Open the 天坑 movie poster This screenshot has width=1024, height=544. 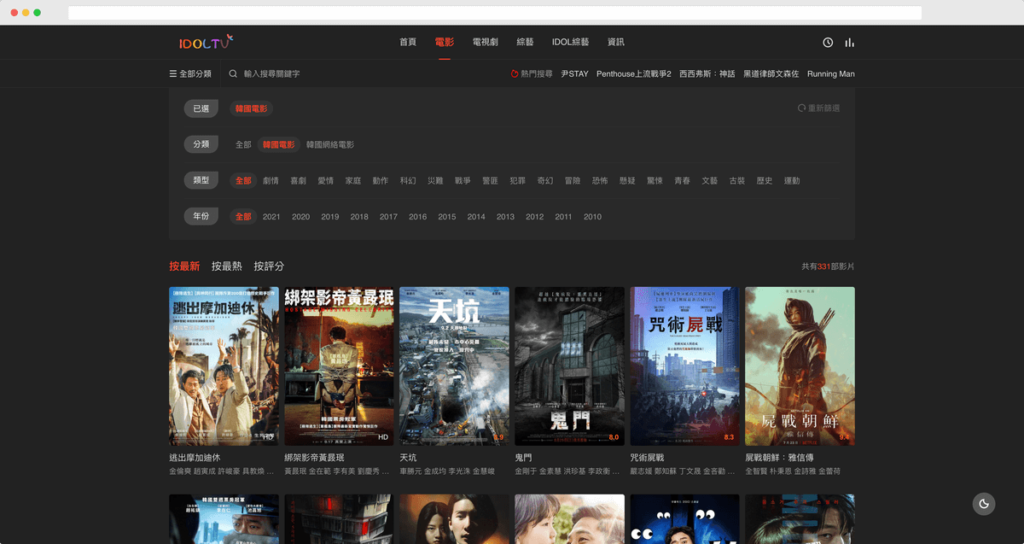[x=455, y=366]
